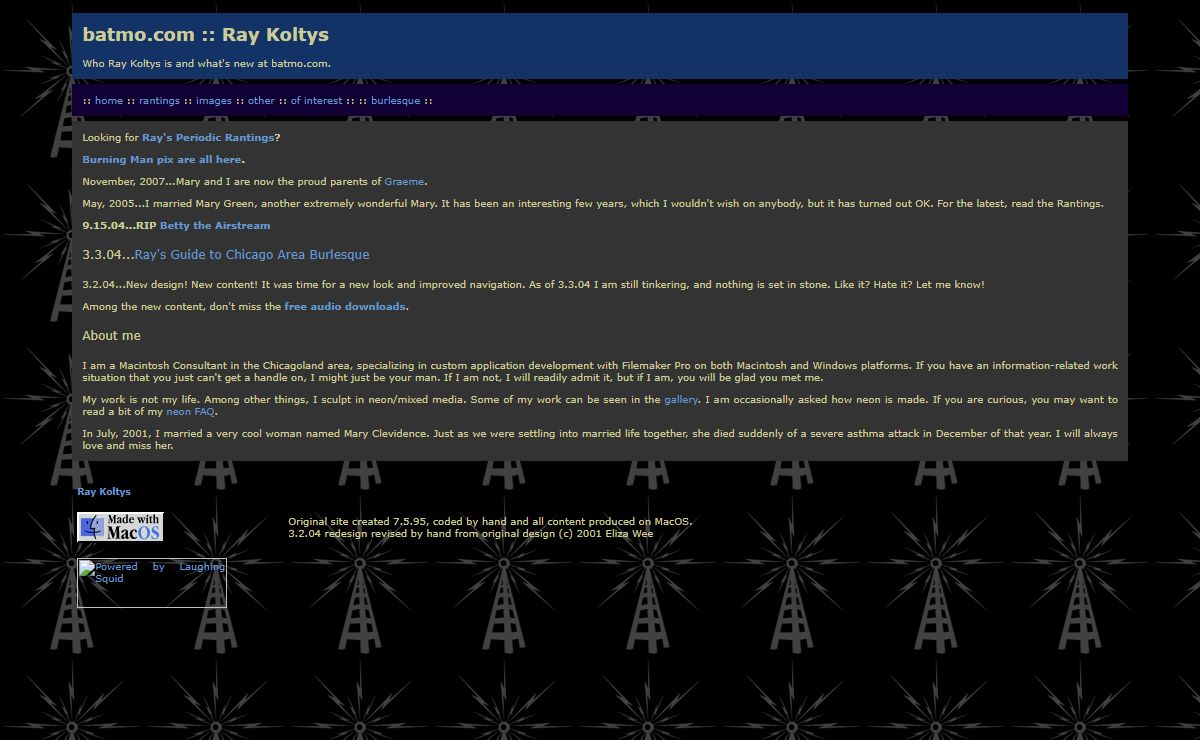Click the Powered by Laughing Squid image
The height and width of the screenshot is (740, 1200).
coord(152,583)
